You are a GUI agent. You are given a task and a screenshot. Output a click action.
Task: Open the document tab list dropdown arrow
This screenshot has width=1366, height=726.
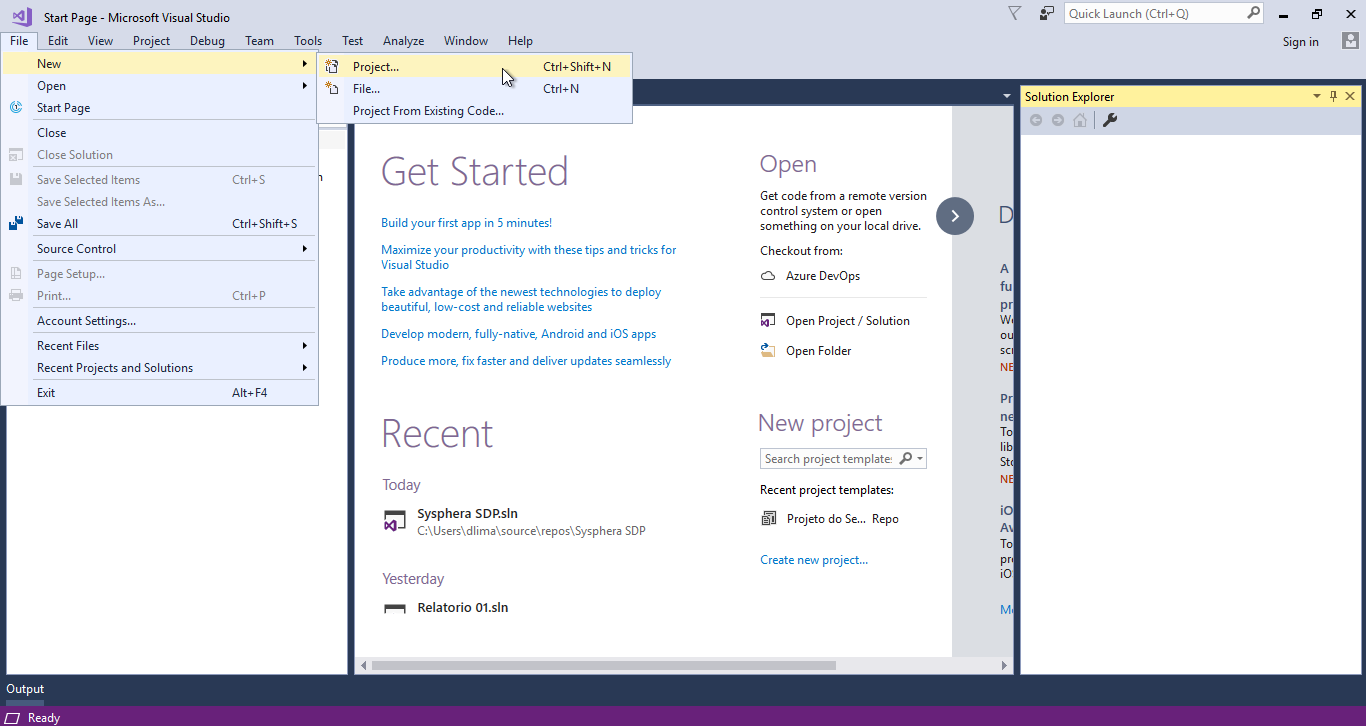tap(1006, 96)
